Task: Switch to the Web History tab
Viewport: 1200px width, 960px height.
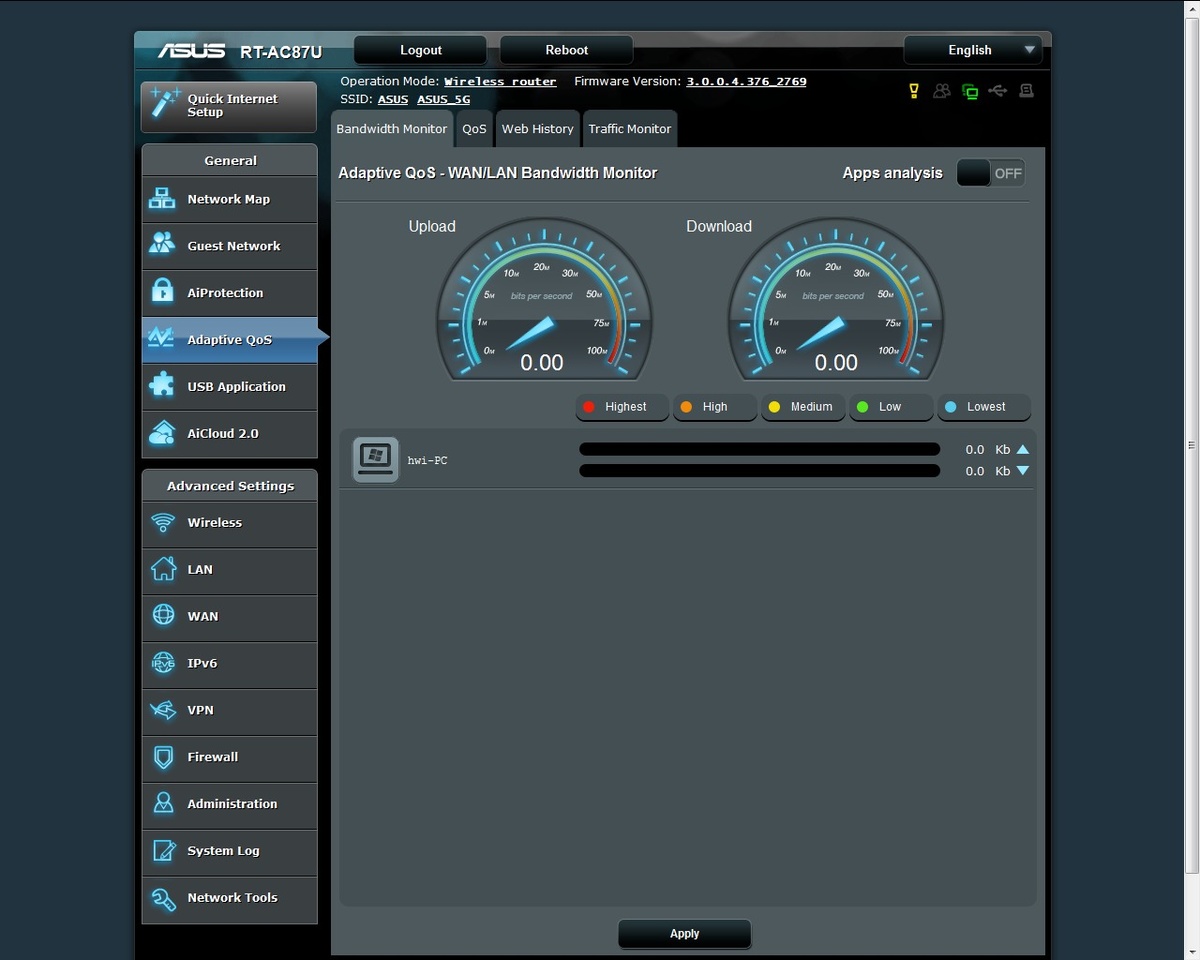Action: pyautogui.click(x=537, y=129)
